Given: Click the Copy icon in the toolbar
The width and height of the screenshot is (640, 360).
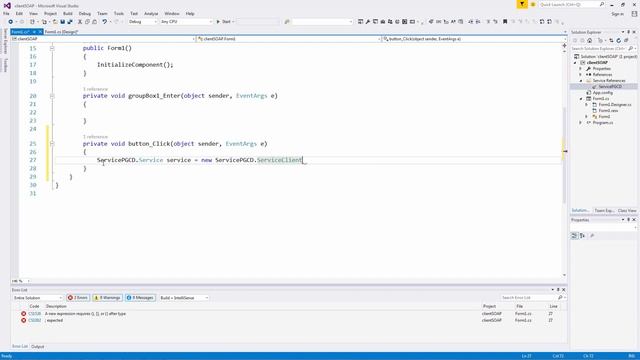Looking at the screenshot, I should coord(87,22).
